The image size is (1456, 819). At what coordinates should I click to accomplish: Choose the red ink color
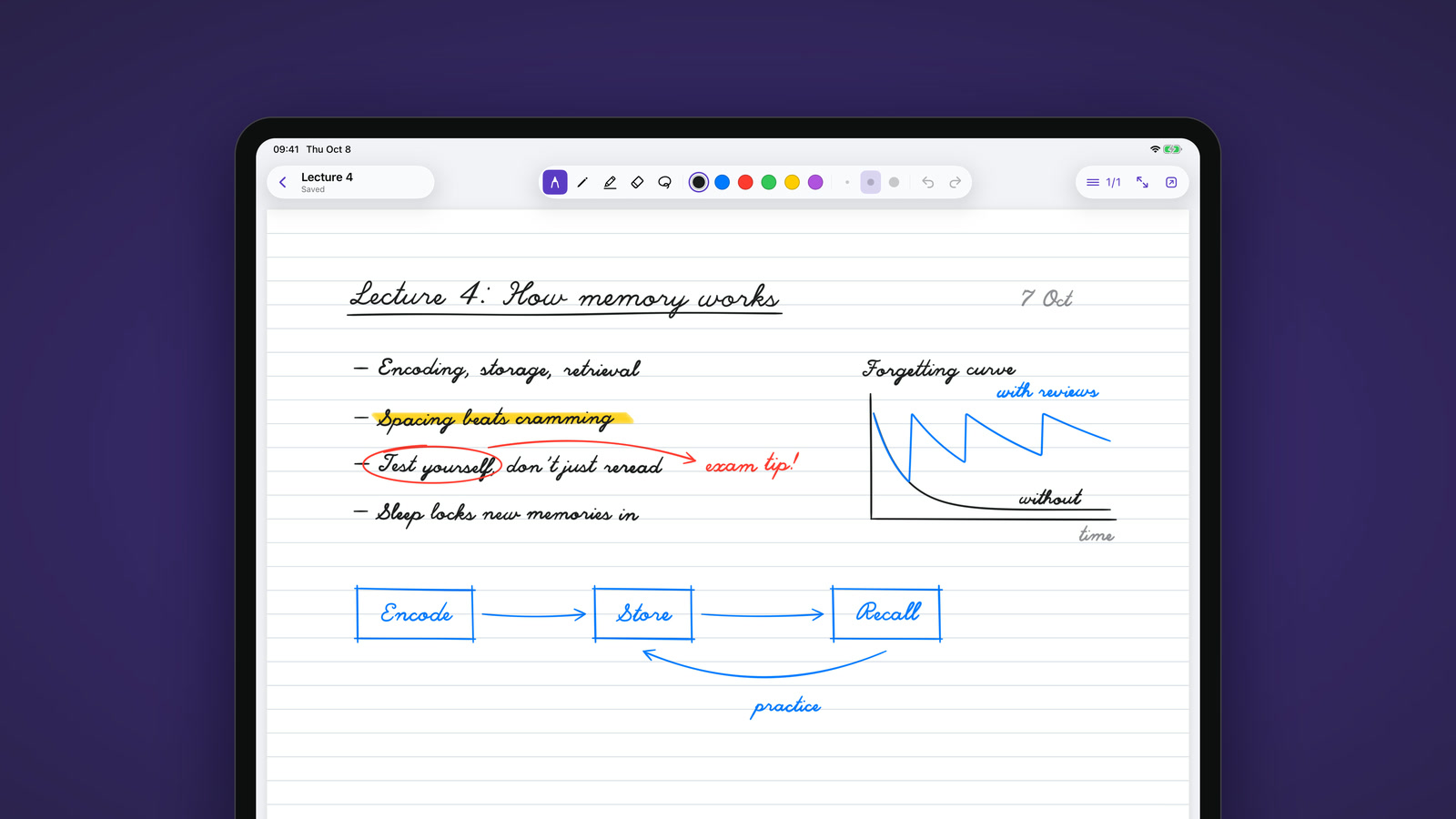(x=745, y=182)
